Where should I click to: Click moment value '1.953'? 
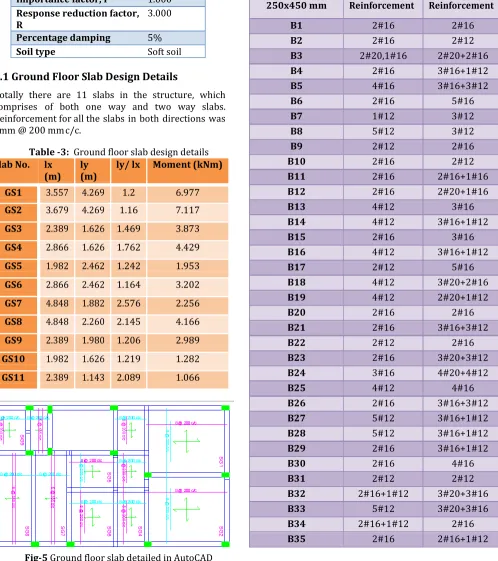pyautogui.click(x=187, y=266)
